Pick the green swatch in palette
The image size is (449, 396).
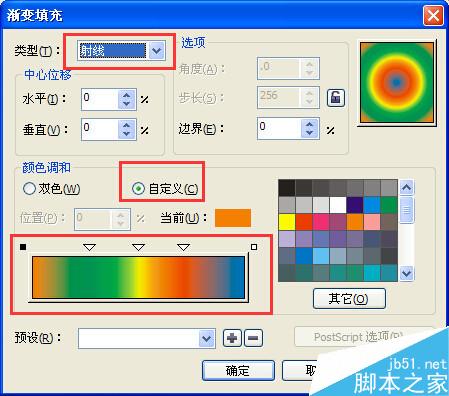pyautogui.click(x=389, y=205)
